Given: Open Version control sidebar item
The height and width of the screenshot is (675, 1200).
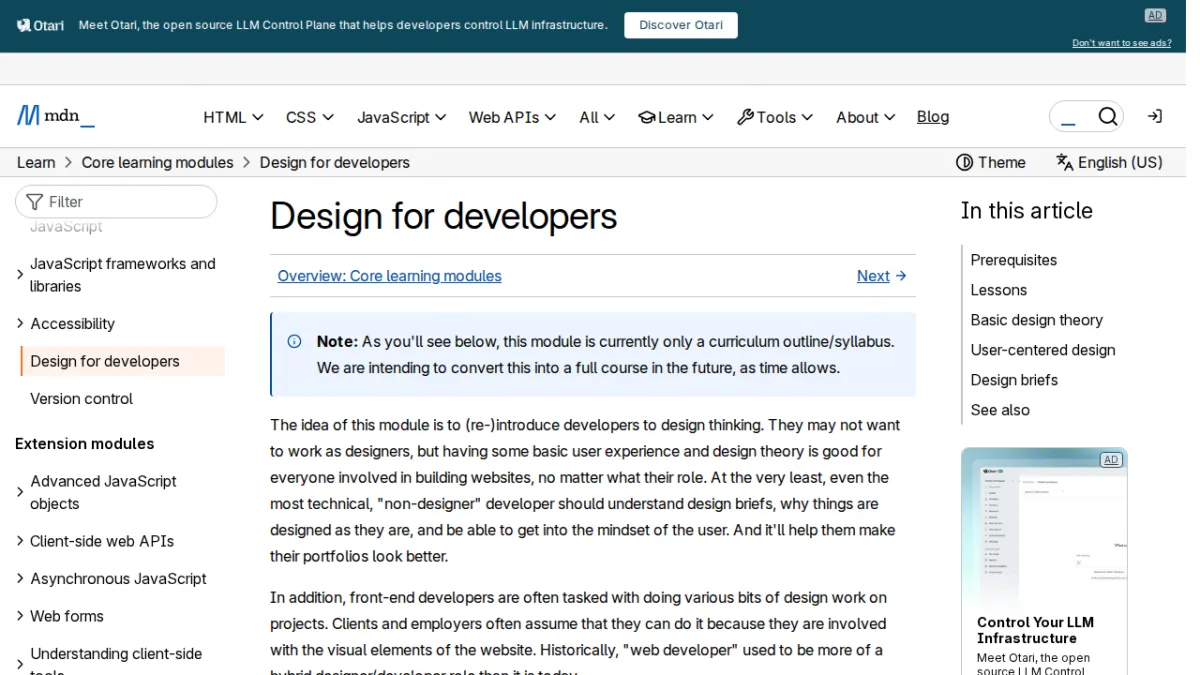Looking at the screenshot, I should click(x=81, y=398).
